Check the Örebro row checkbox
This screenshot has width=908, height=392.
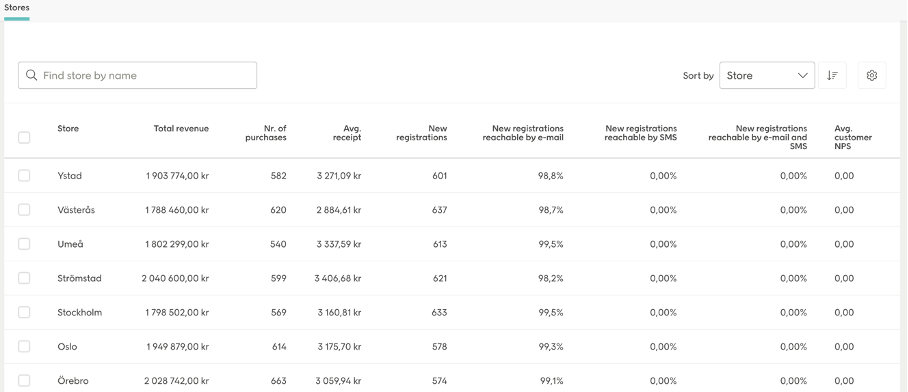coord(24,380)
